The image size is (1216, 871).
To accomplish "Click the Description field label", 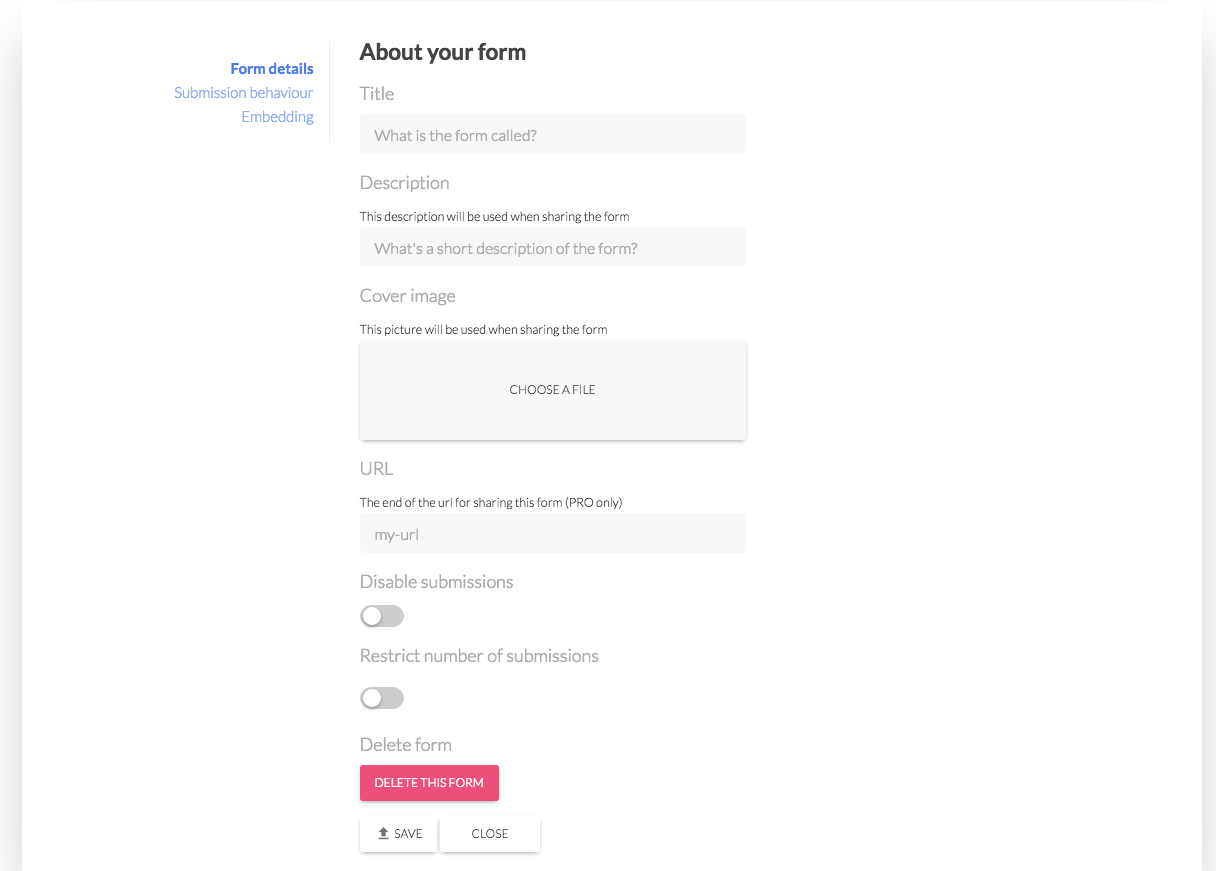I will click(404, 183).
